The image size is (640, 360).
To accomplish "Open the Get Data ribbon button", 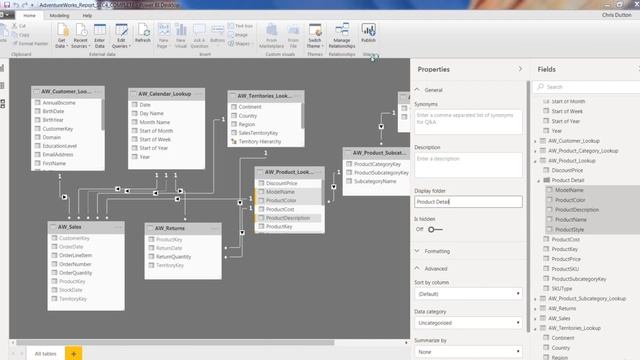I will 62,36.
